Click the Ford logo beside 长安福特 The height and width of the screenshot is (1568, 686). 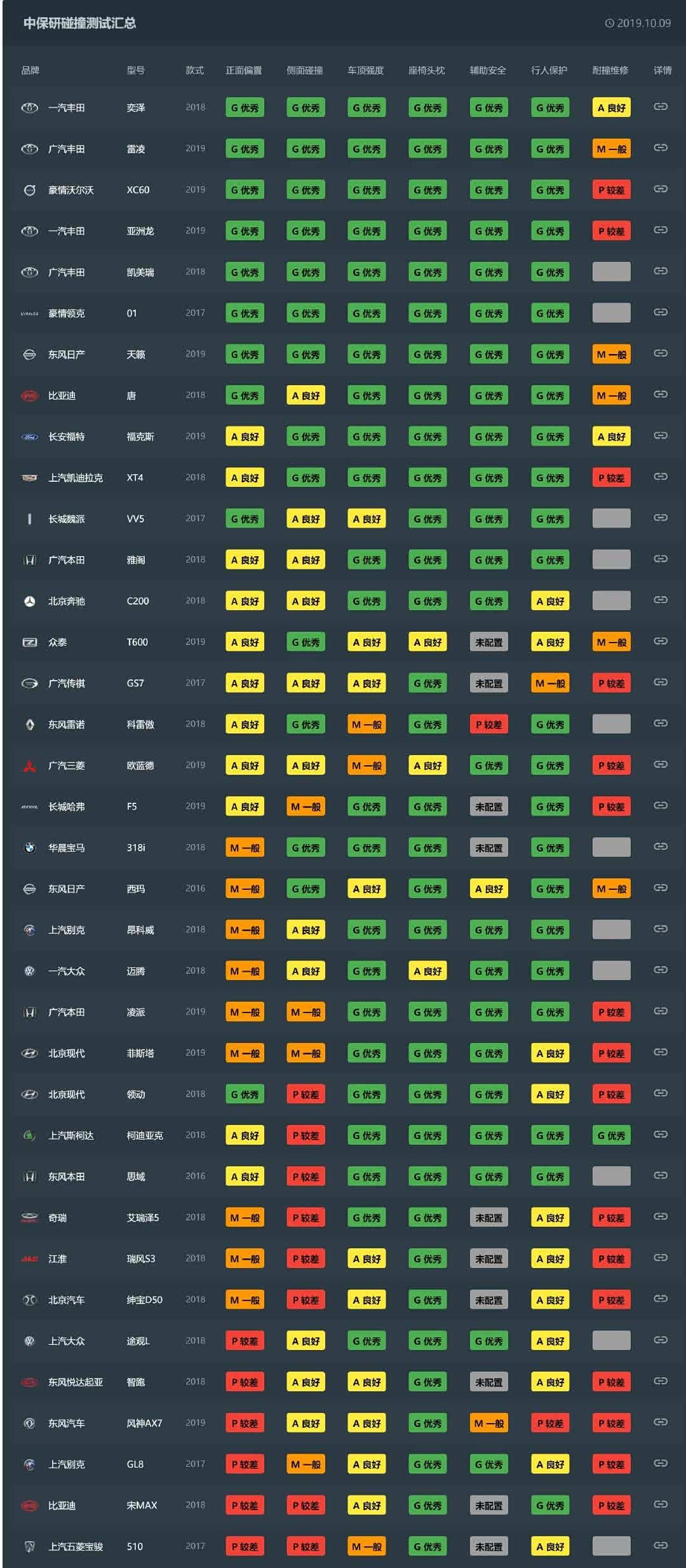29,437
